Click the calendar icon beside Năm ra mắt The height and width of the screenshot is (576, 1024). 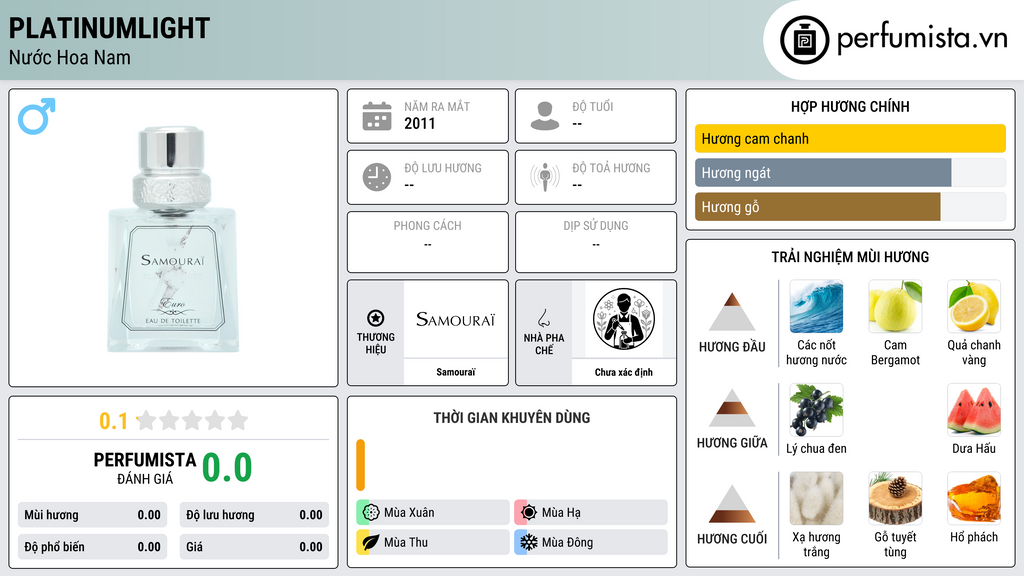coord(377,116)
